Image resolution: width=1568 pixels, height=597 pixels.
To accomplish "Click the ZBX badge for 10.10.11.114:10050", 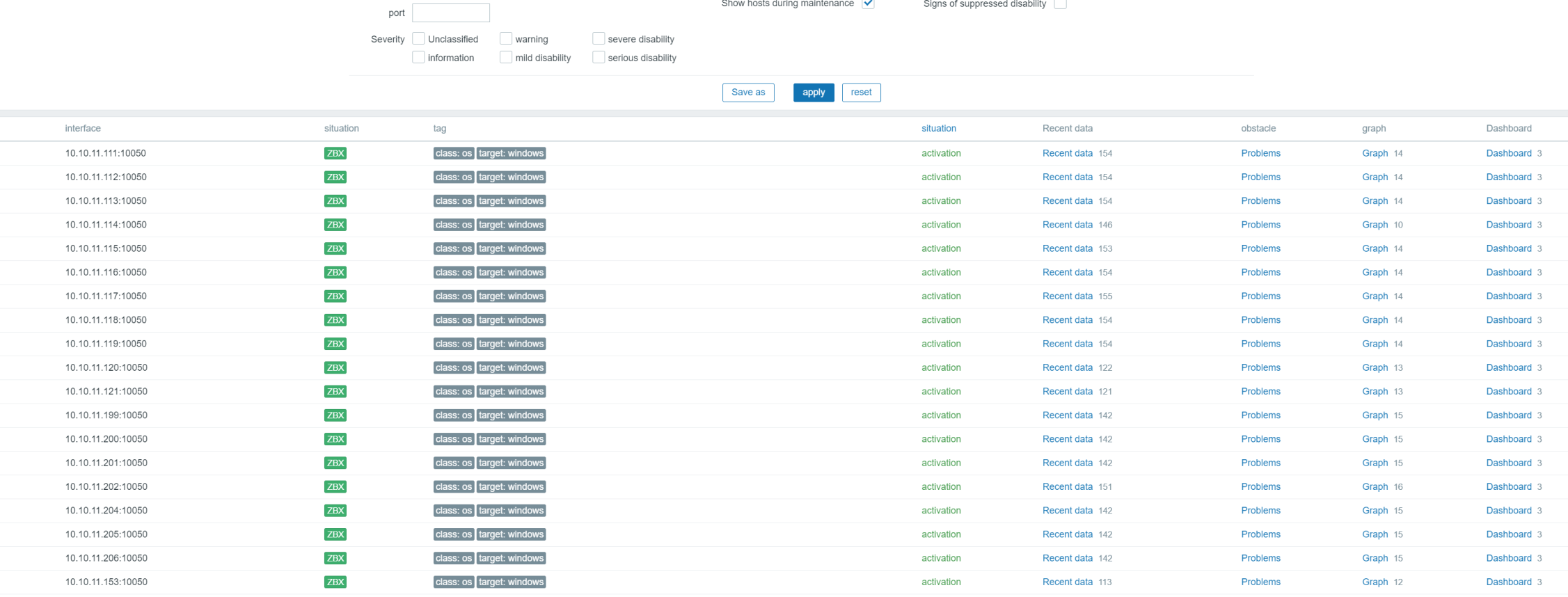I will (x=335, y=225).
